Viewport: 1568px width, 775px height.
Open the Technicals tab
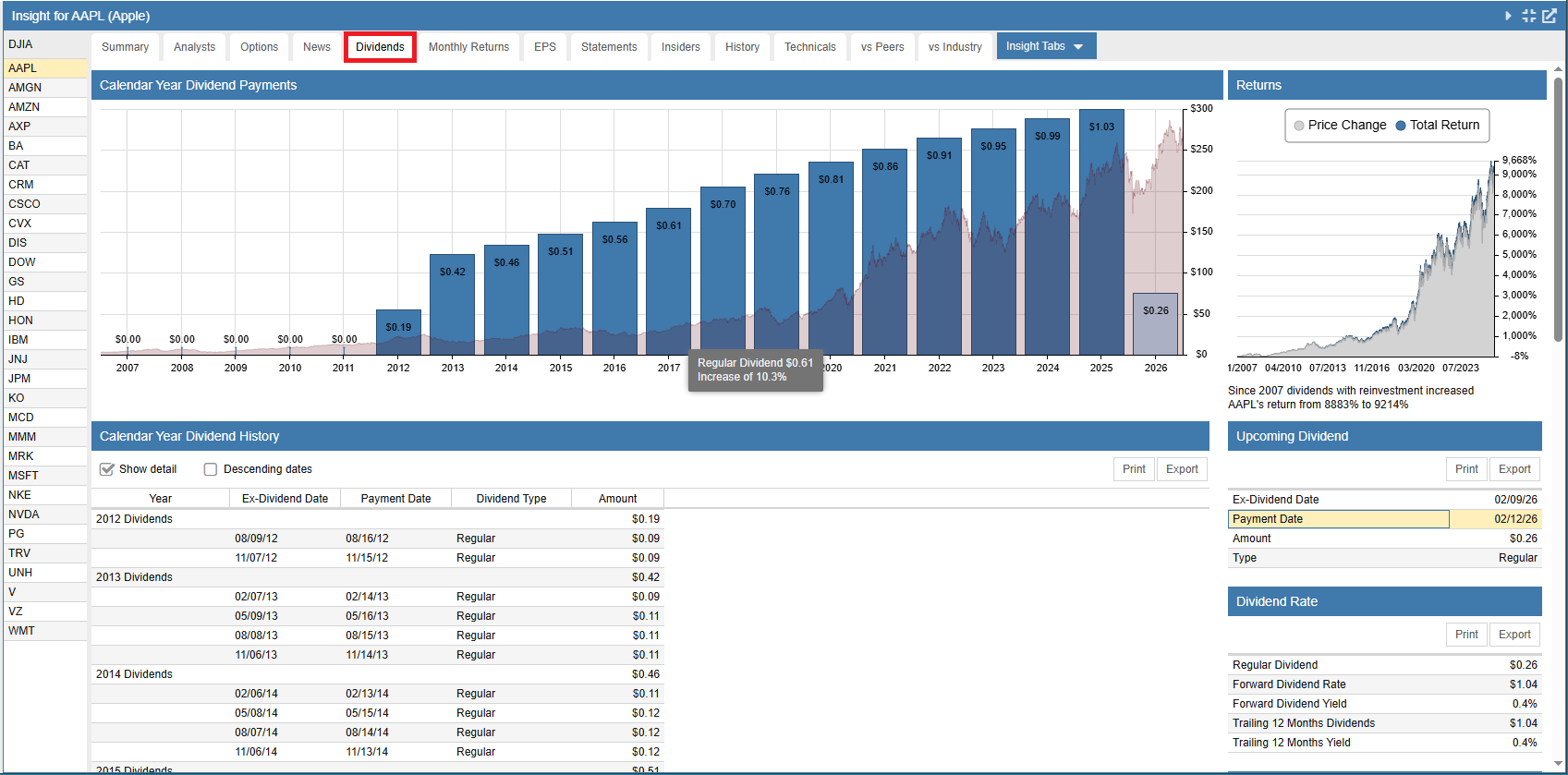(x=810, y=47)
